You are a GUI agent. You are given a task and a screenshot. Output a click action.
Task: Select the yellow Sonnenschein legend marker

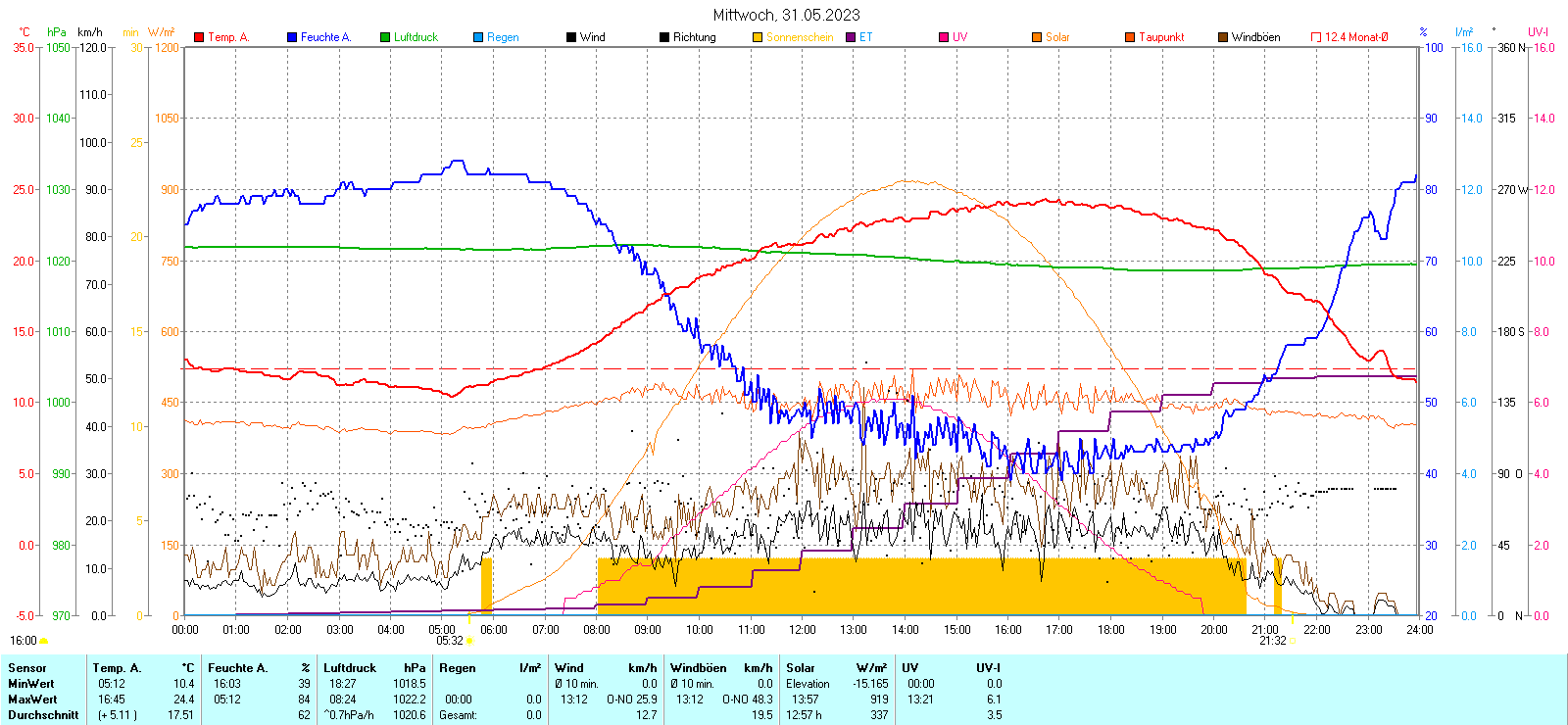pos(758,37)
